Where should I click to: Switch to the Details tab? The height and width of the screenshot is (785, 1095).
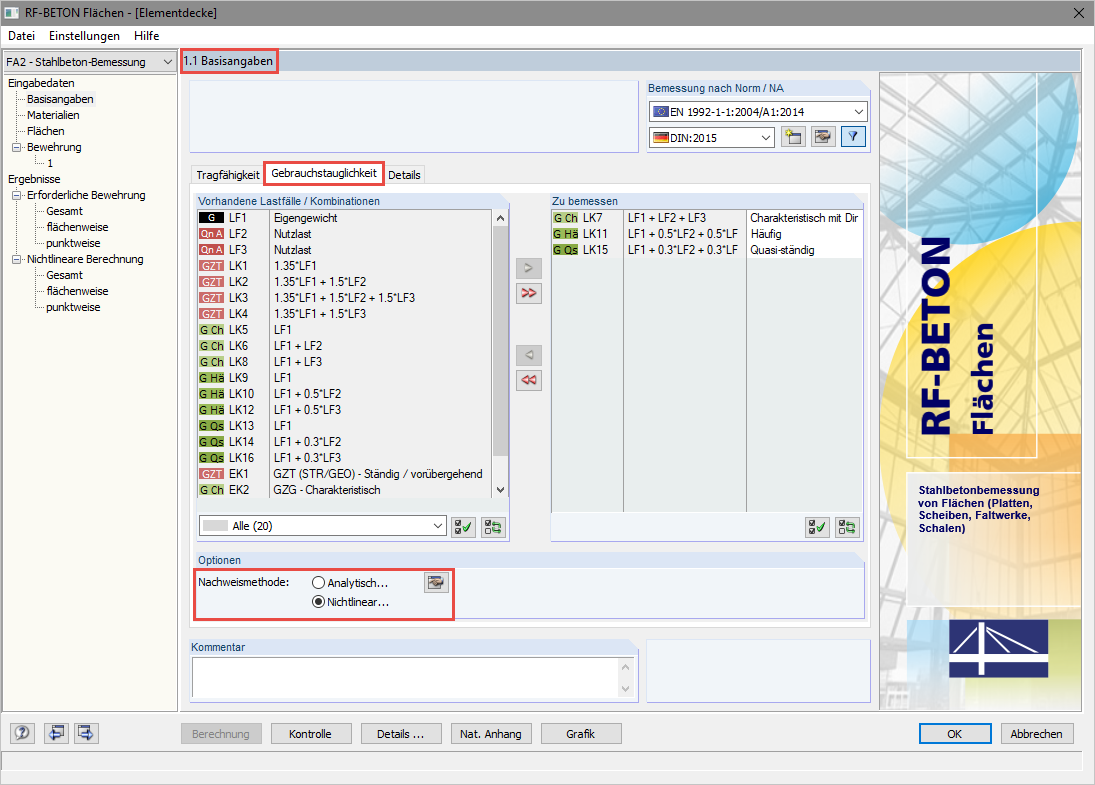coord(404,175)
